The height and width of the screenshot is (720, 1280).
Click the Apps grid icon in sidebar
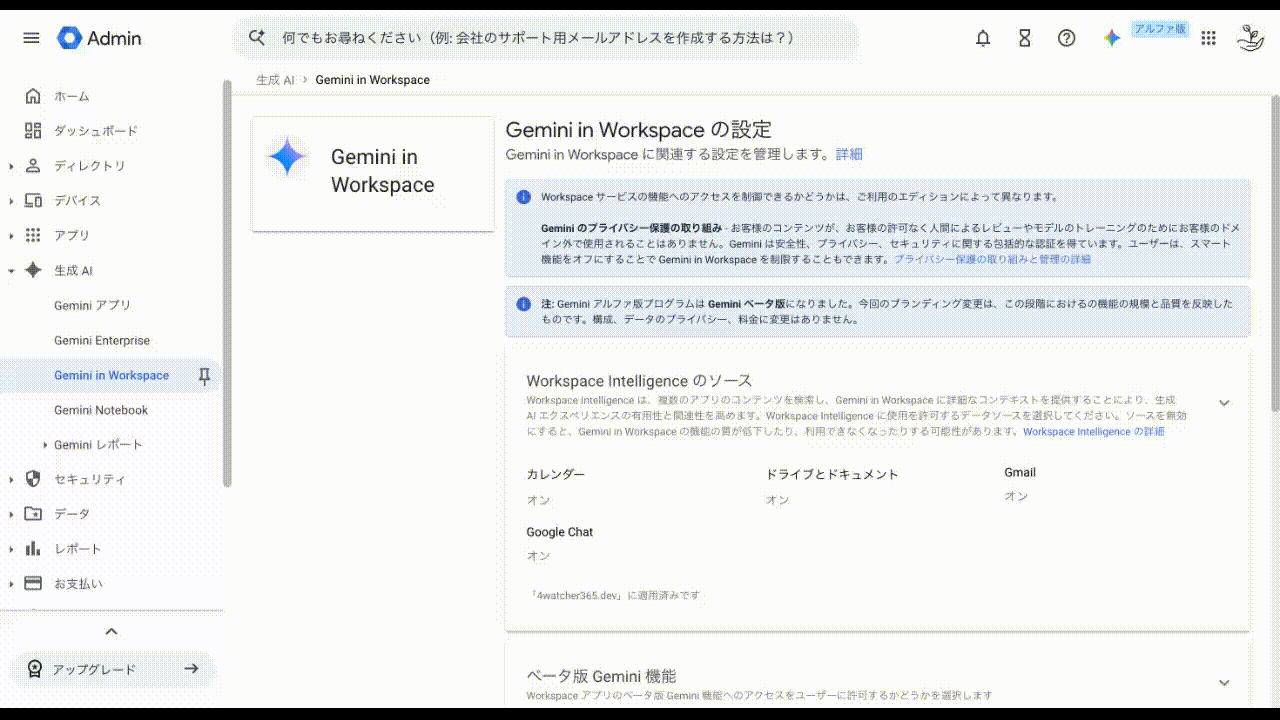point(33,236)
